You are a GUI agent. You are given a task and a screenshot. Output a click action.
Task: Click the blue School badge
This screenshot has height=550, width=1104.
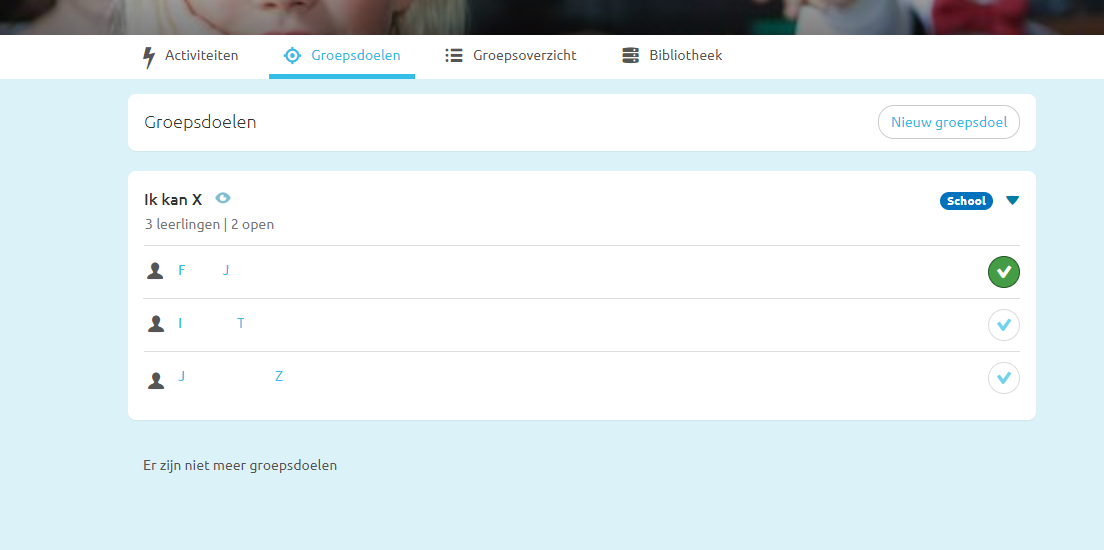[966, 201]
